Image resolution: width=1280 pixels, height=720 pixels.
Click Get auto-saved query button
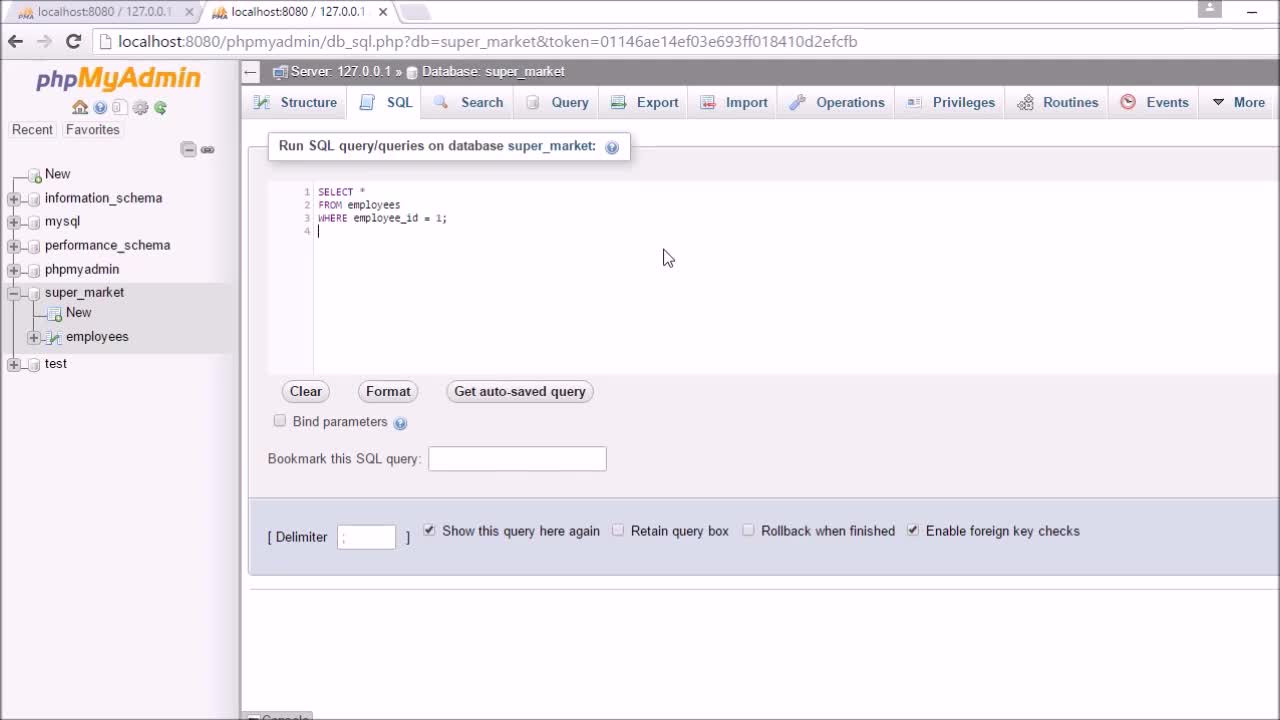pos(520,391)
